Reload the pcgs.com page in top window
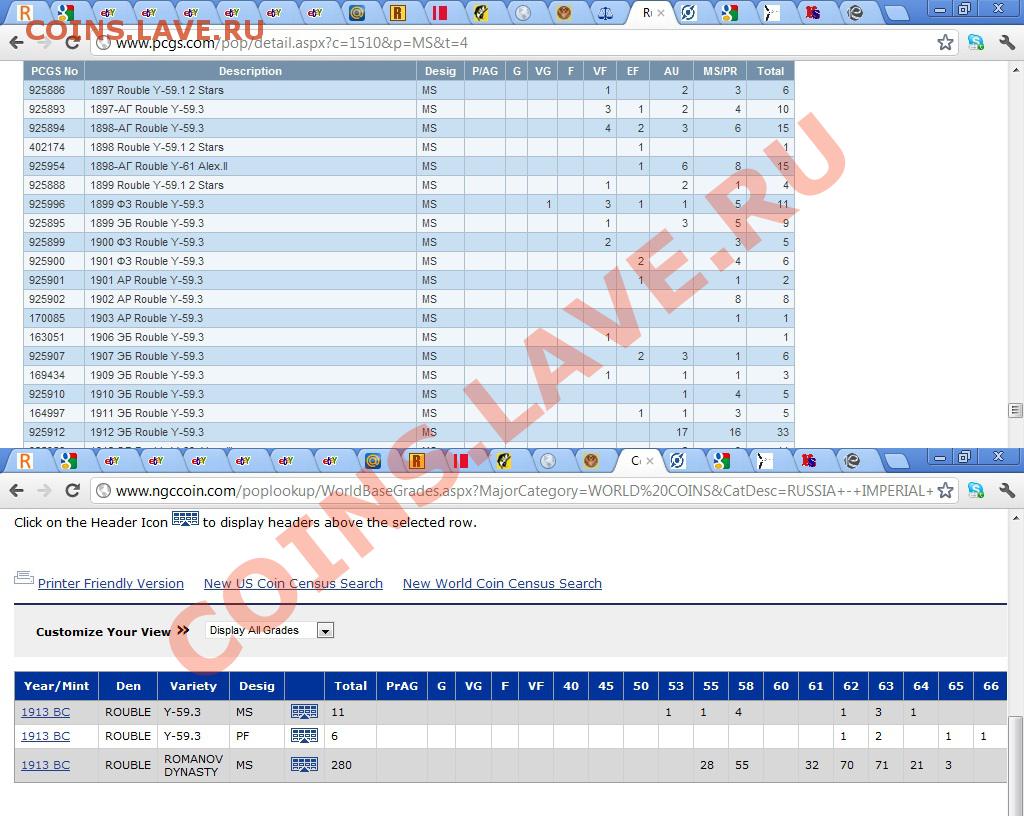 72,43
